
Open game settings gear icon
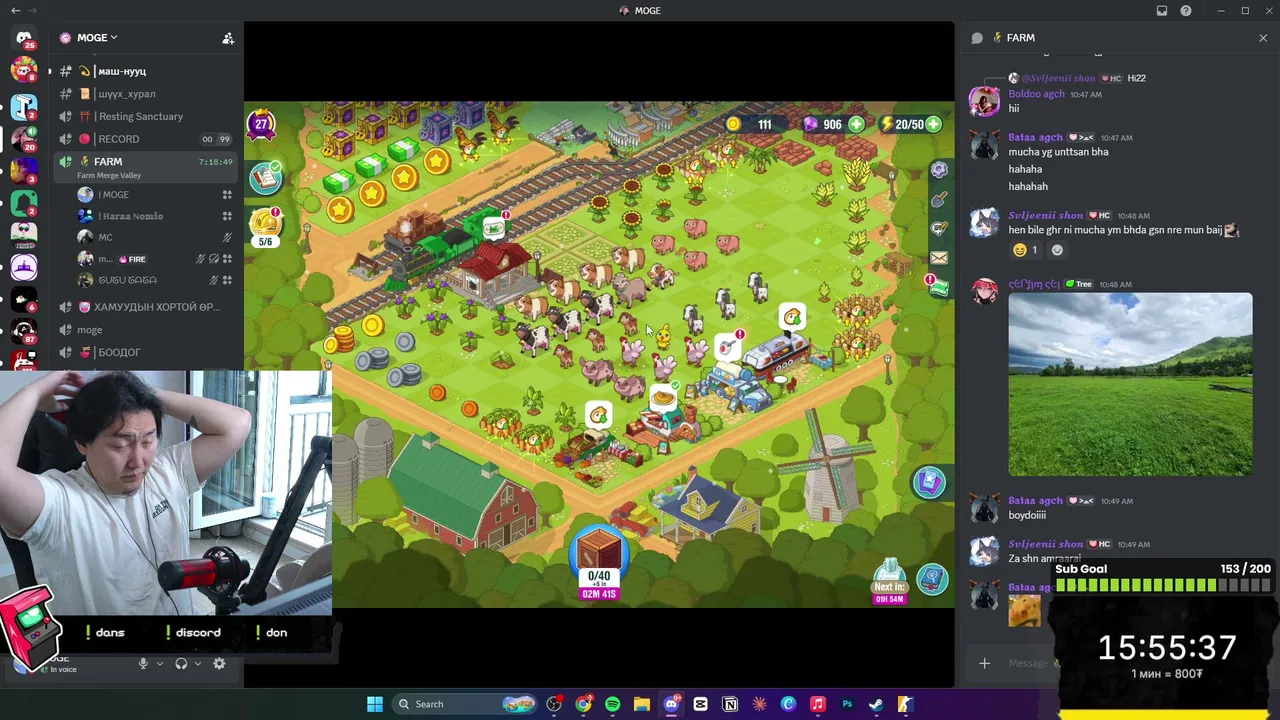pyautogui.click(x=939, y=170)
